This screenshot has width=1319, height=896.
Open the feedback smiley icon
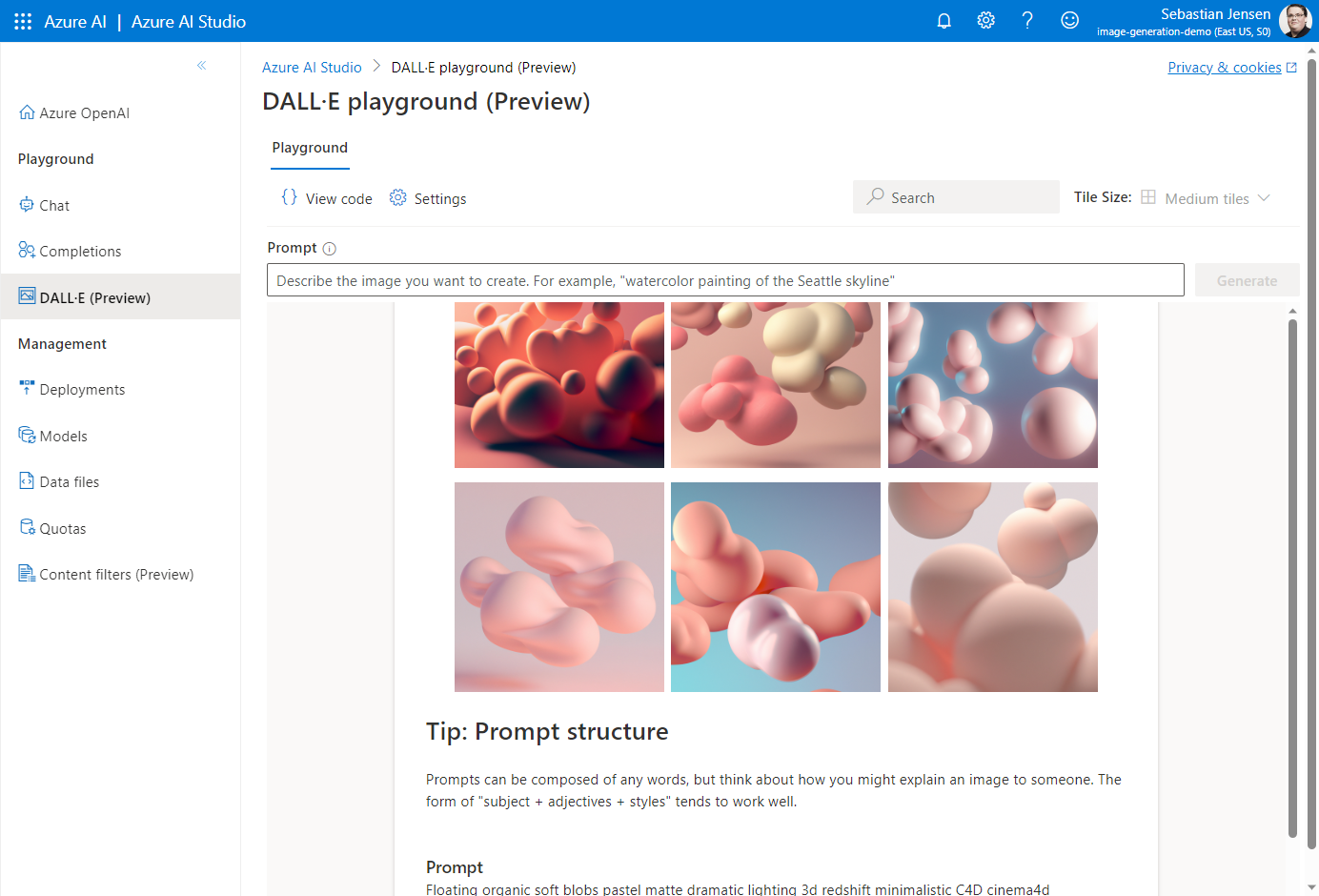[x=1069, y=21]
